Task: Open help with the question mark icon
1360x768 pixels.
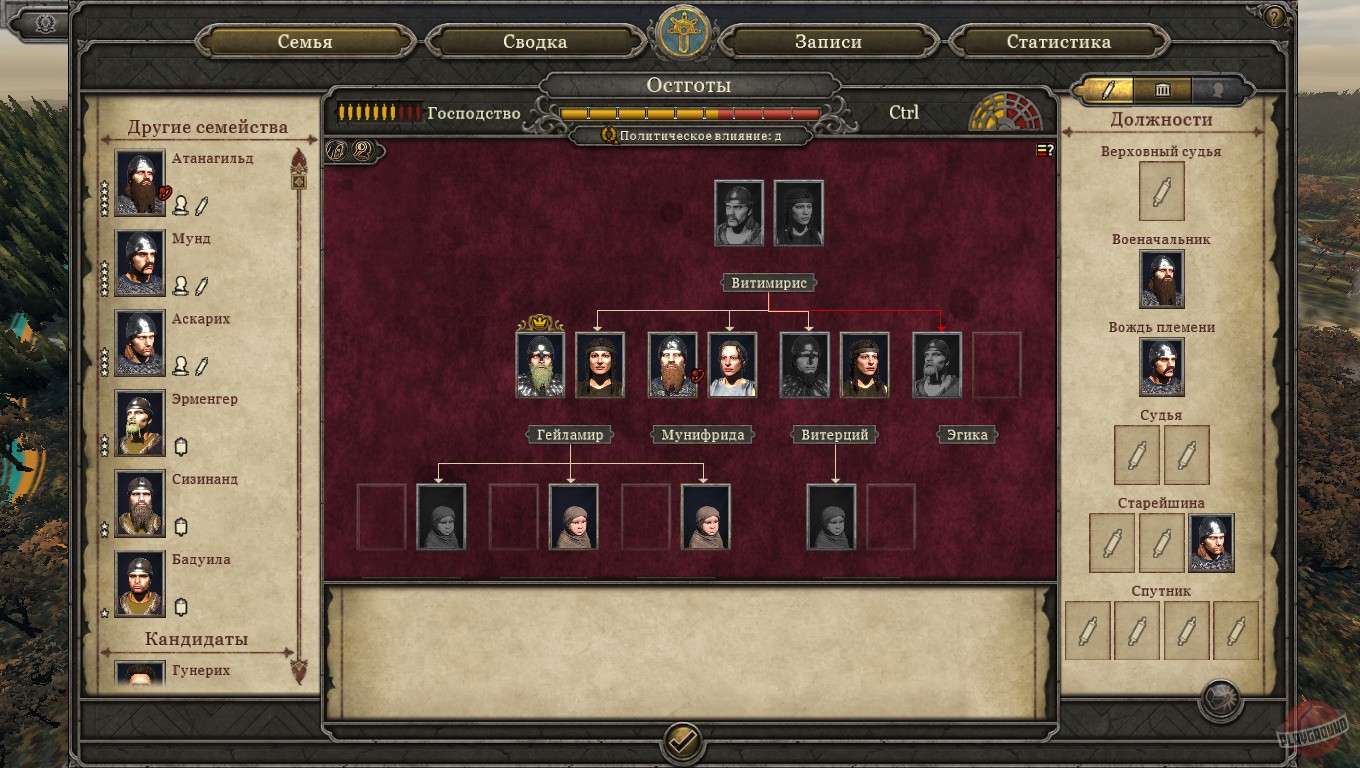Action: click(x=1274, y=17)
